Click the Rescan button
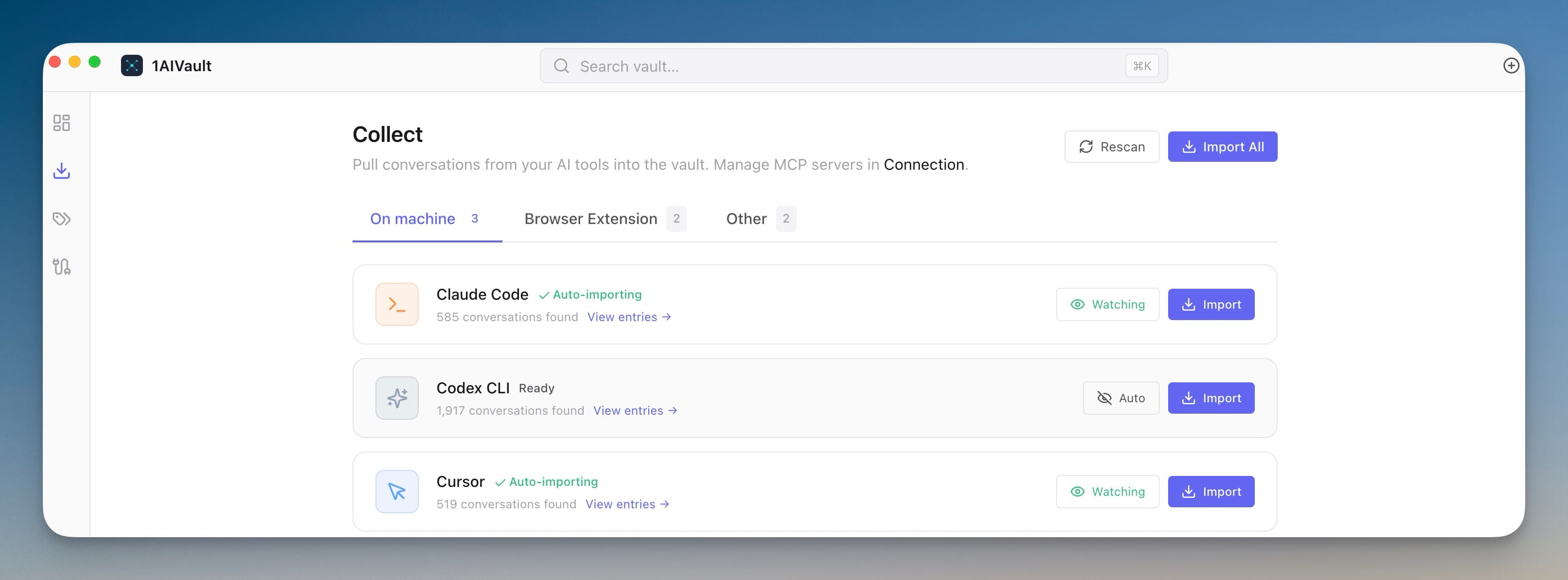The height and width of the screenshot is (580, 1568). click(1111, 147)
